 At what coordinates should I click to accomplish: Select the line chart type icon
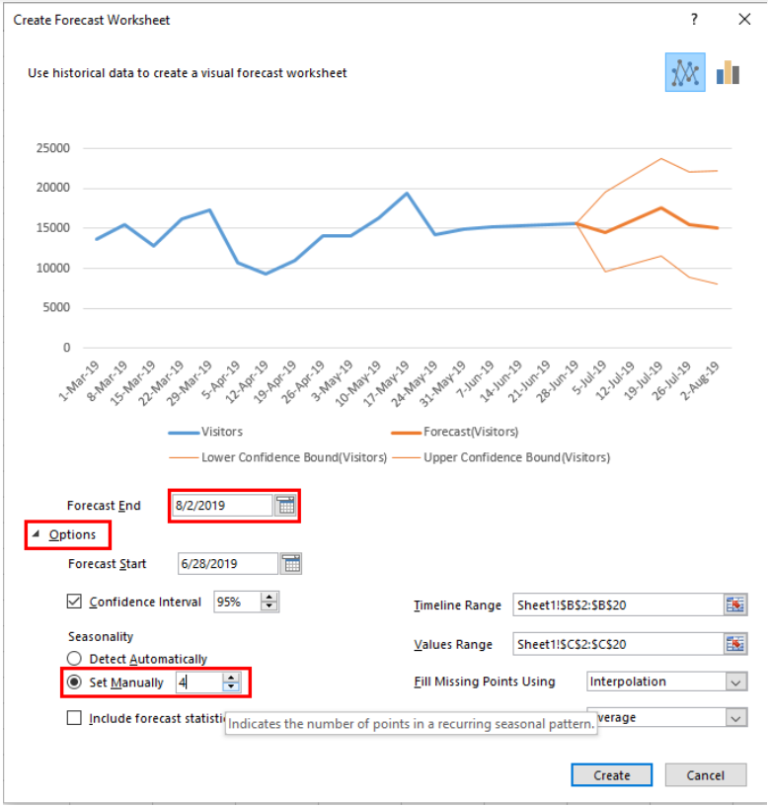click(x=685, y=73)
